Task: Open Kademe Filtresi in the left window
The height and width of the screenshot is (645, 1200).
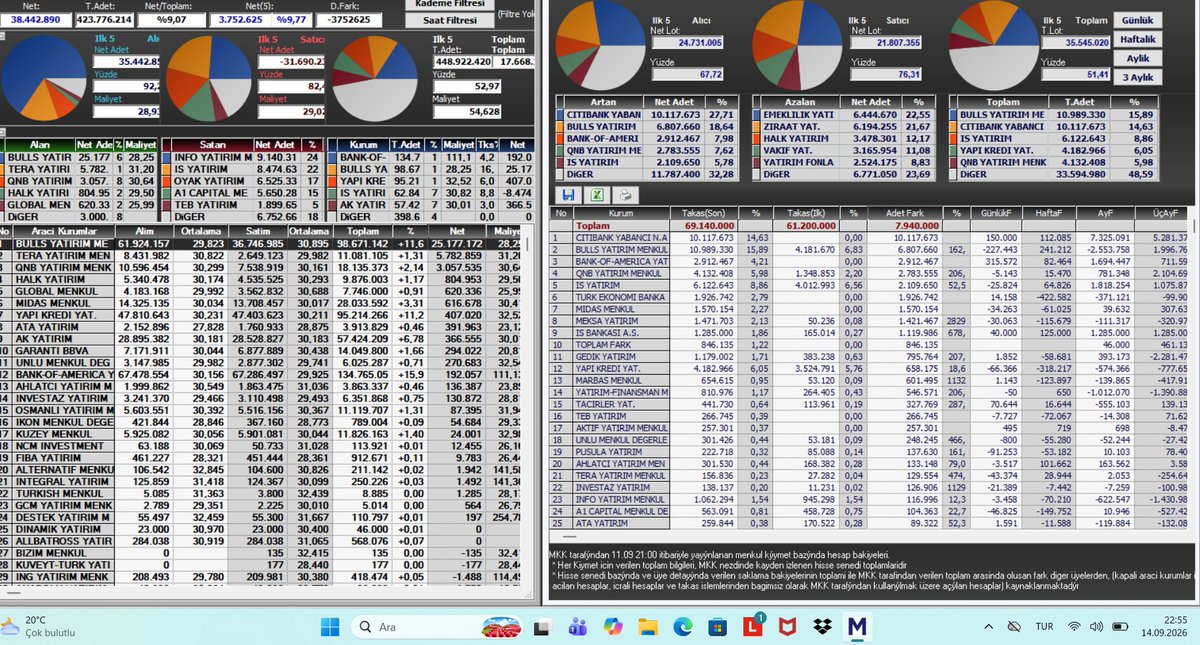Action: (x=449, y=5)
